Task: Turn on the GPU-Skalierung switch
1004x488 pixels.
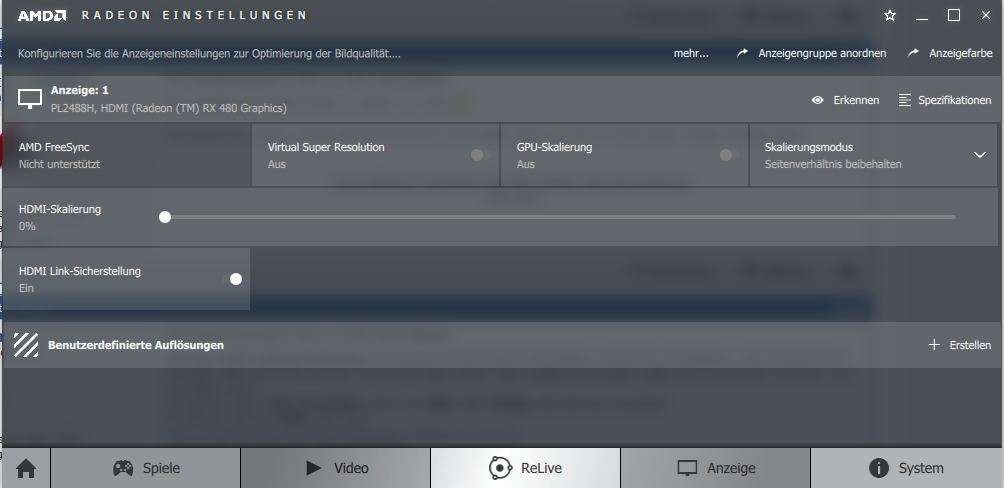Action: point(730,155)
